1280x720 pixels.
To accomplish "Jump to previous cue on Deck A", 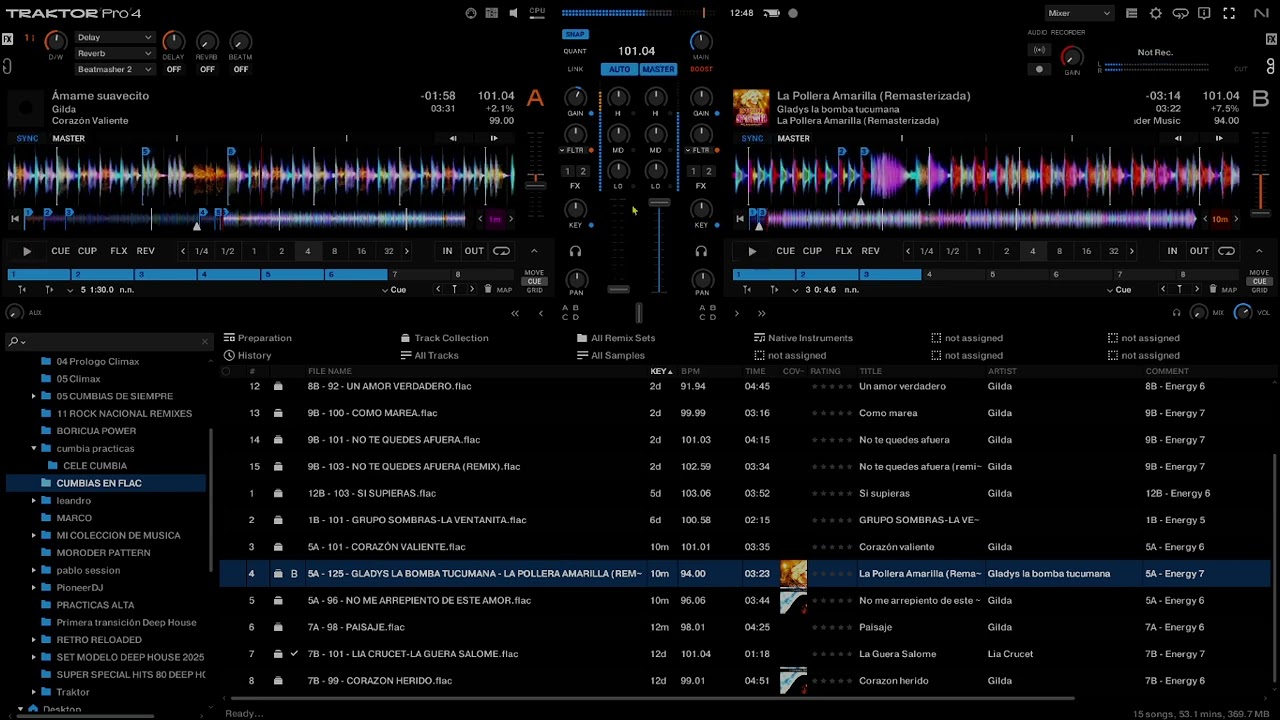I will point(437,289).
